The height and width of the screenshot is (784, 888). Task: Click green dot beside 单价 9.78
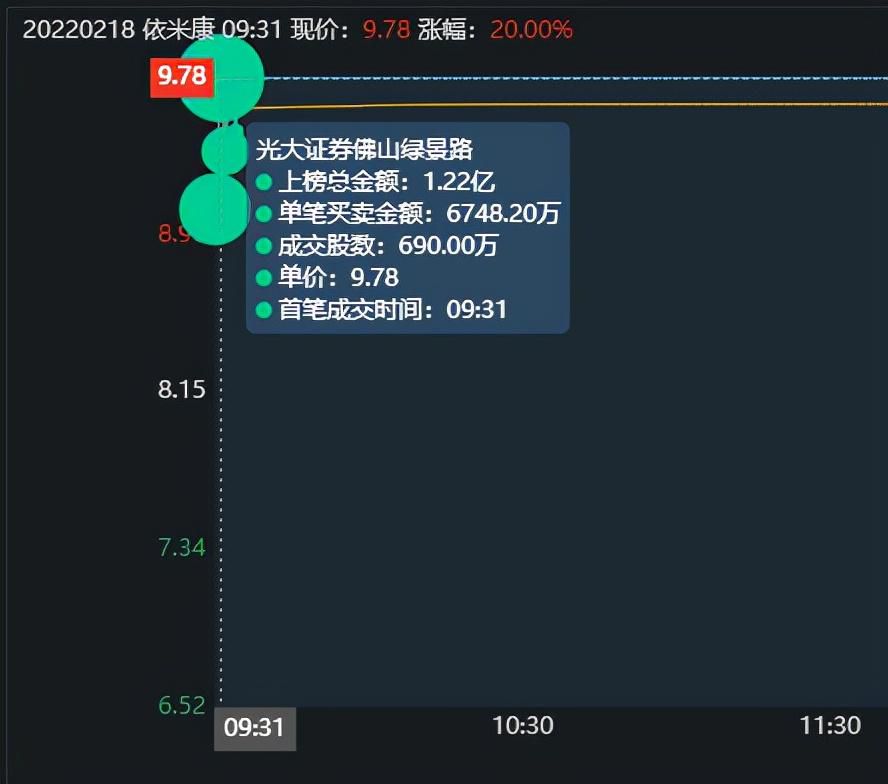pos(264,278)
